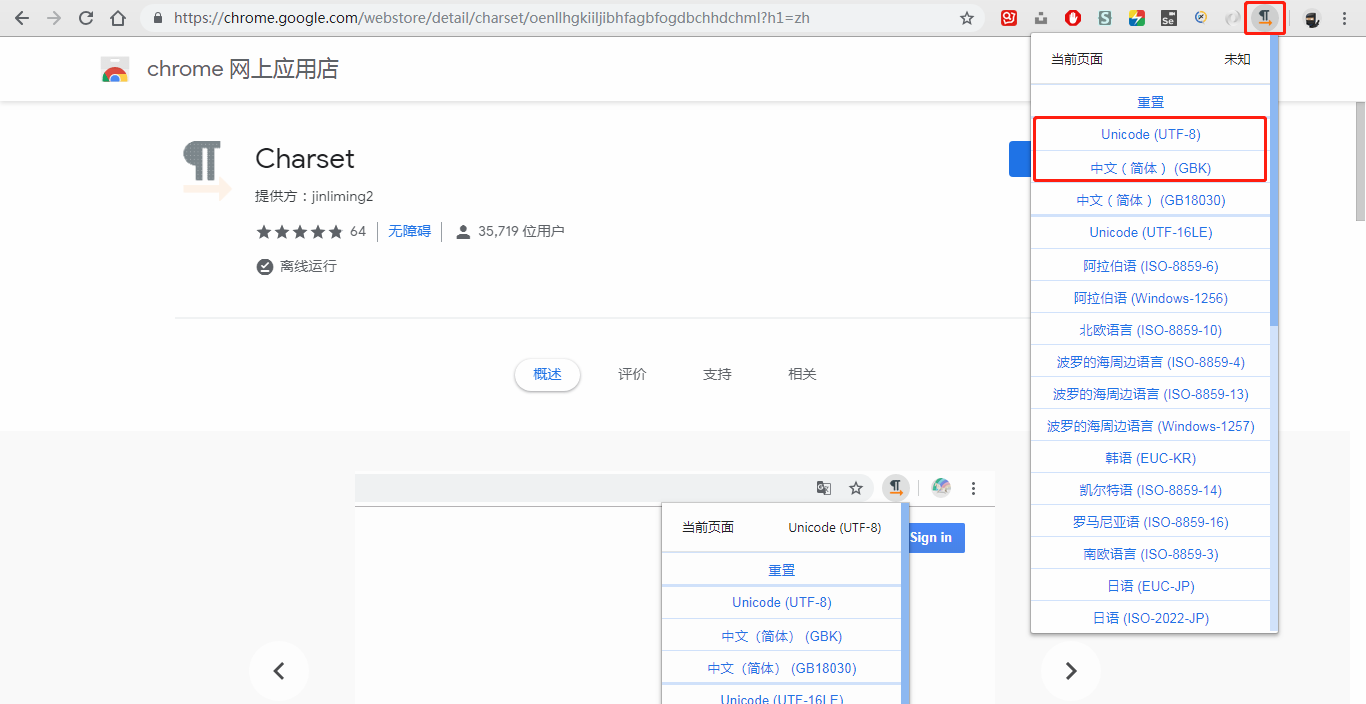Image resolution: width=1366 pixels, height=704 pixels.
Task: Choose 中文（简体）(GB18030) in Charset popup
Action: 1150,200
